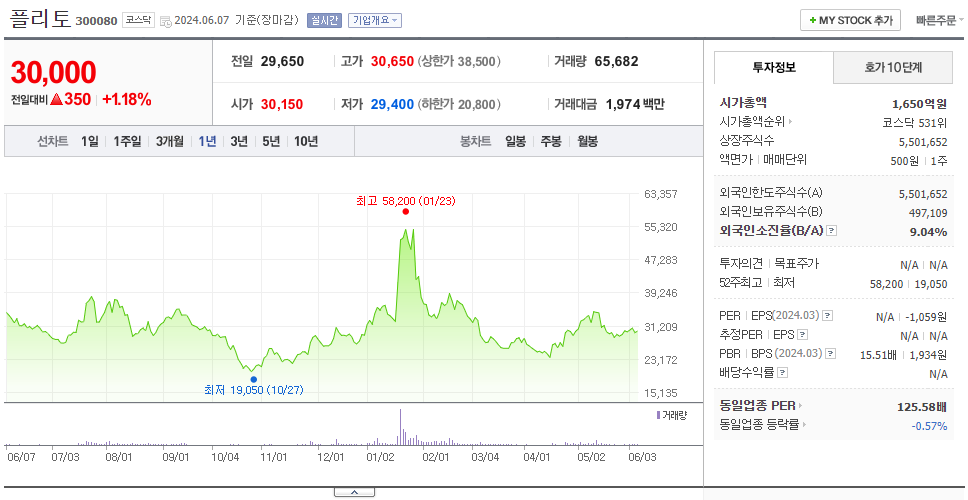Screen dimensions: 968x500
Task: Select 1주일 line chart period
Action: coord(127,141)
